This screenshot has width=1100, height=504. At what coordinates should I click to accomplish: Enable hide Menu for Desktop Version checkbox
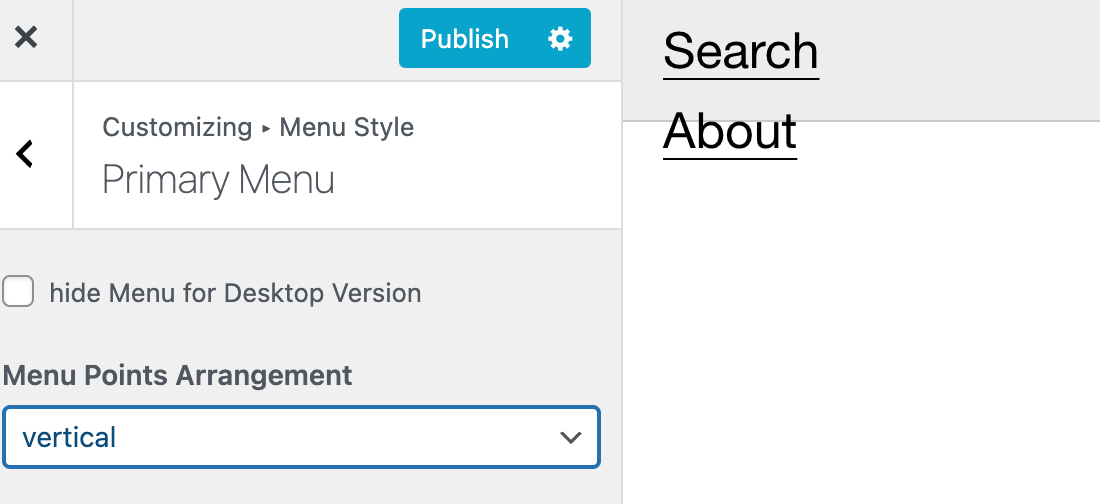point(18,292)
